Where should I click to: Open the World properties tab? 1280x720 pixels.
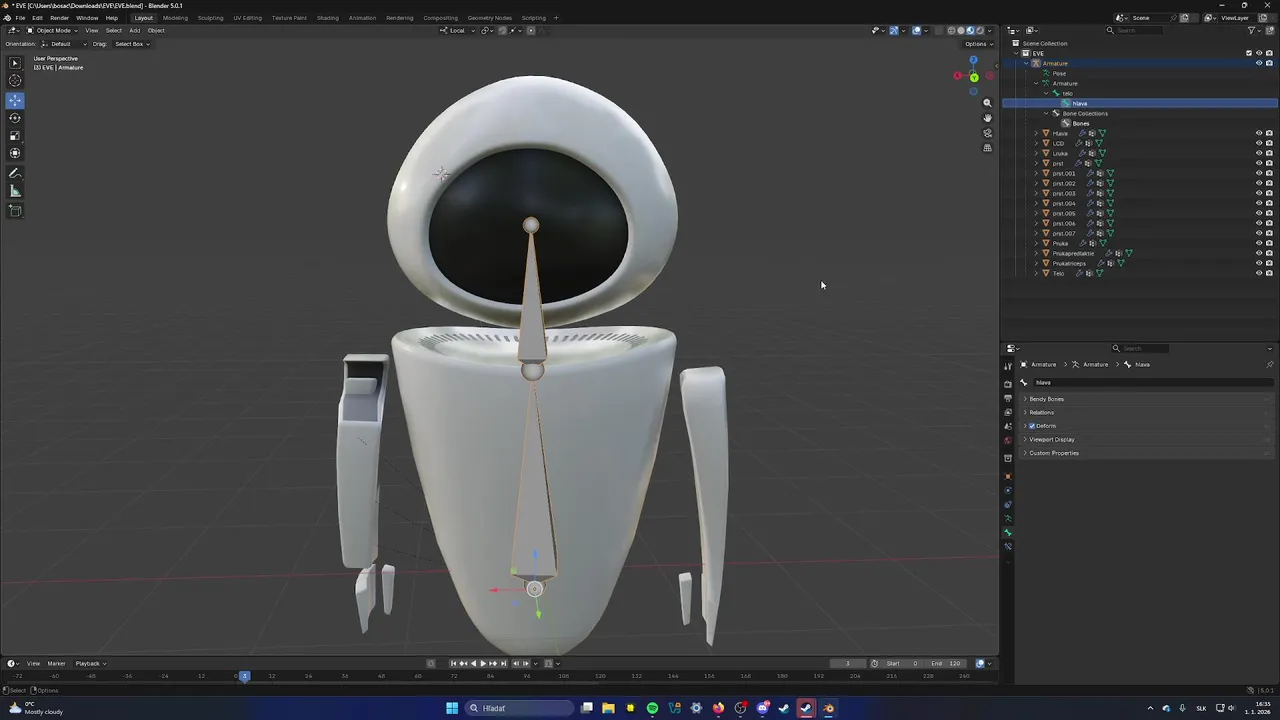[1008, 441]
